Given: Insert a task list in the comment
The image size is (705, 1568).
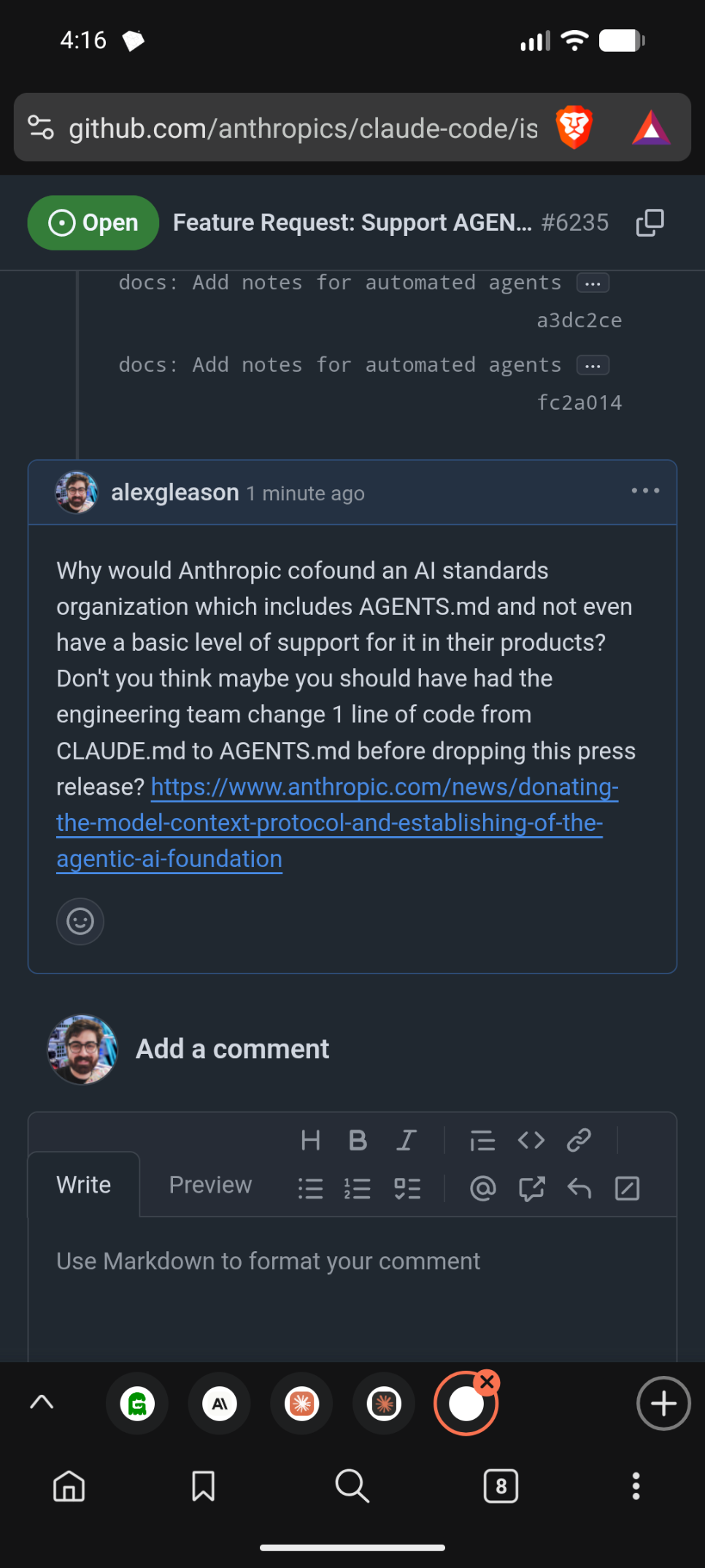Looking at the screenshot, I should pyautogui.click(x=407, y=1189).
